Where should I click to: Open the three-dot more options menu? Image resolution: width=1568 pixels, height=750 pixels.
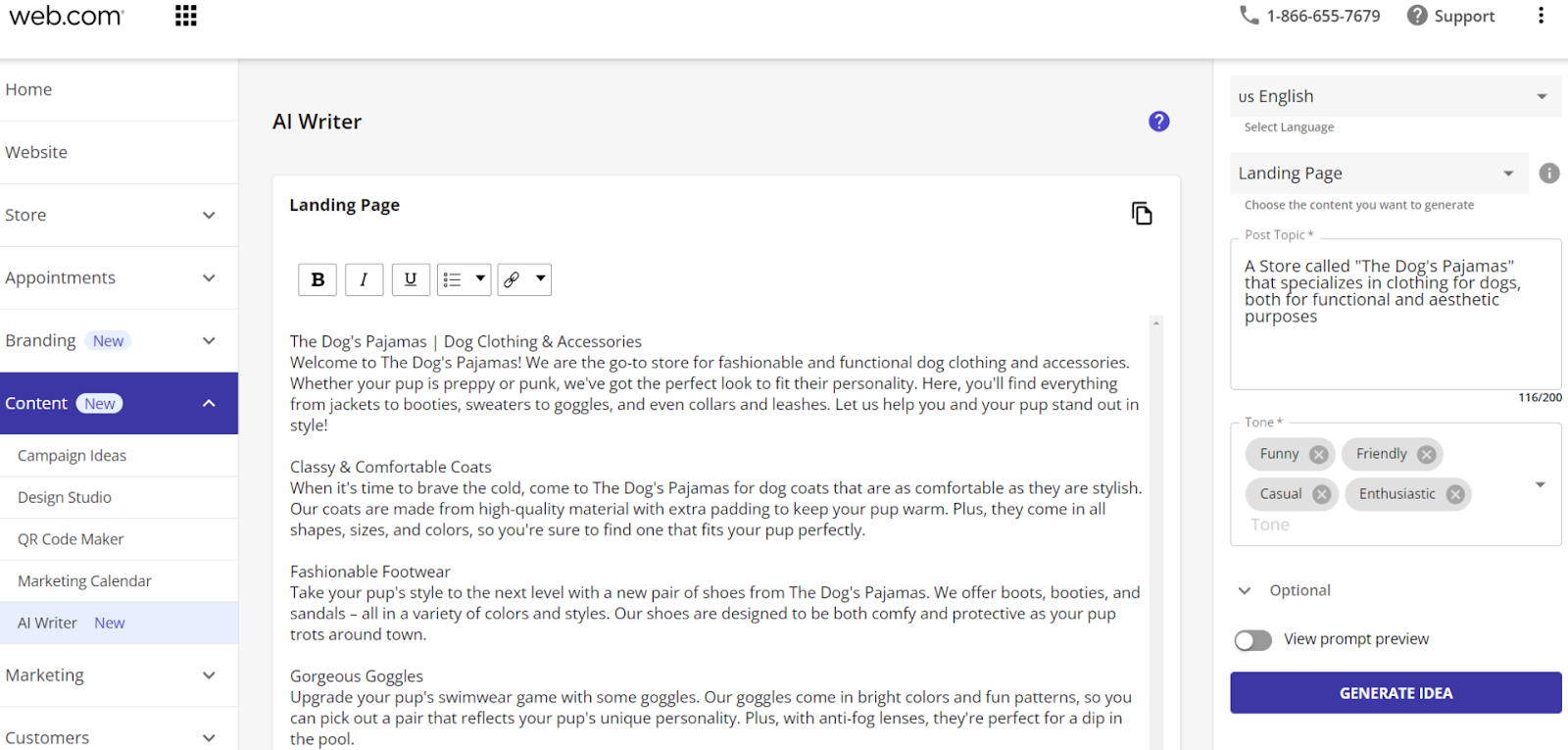pos(1541,16)
